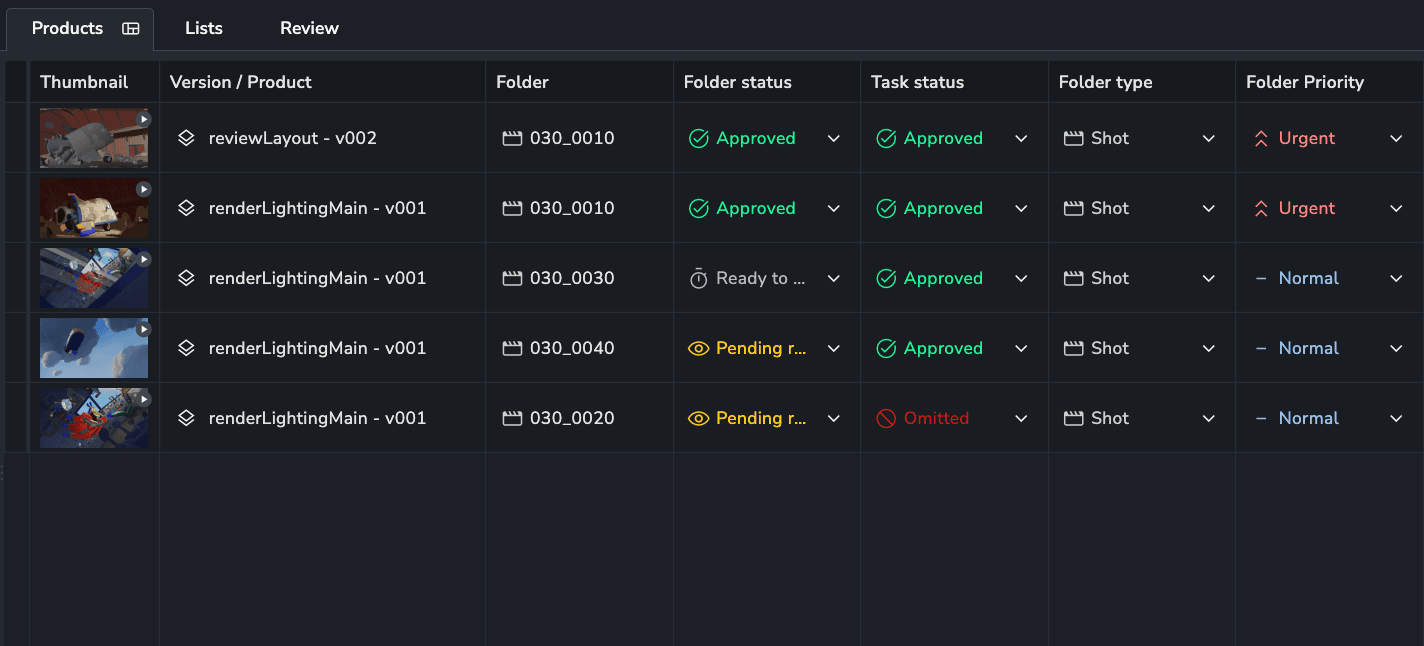The height and width of the screenshot is (646, 1424).
Task: Click the grid icon beside Products tab
Action: point(131,28)
